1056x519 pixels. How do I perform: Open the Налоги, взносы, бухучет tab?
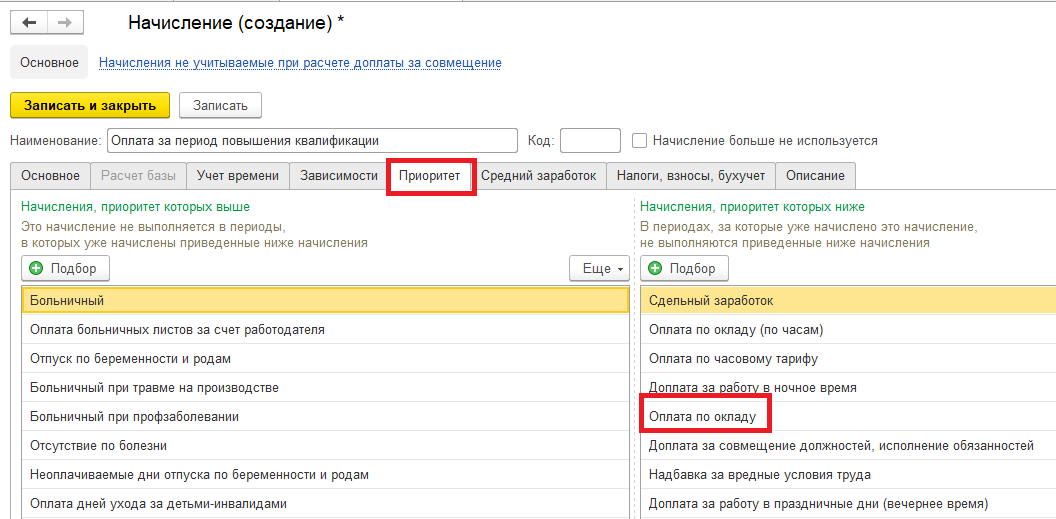click(x=691, y=176)
